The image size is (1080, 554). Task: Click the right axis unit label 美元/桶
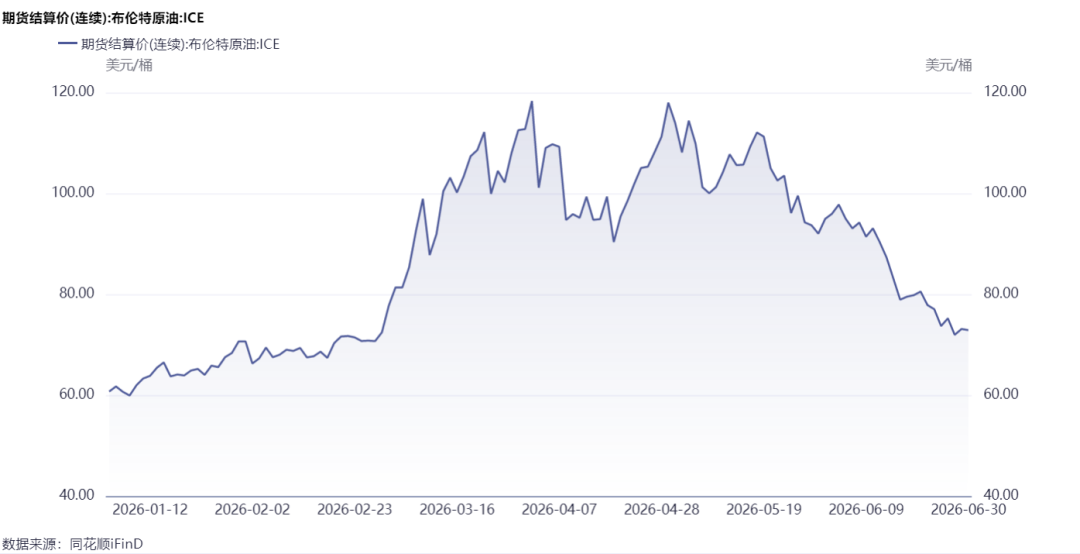(x=948, y=65)
